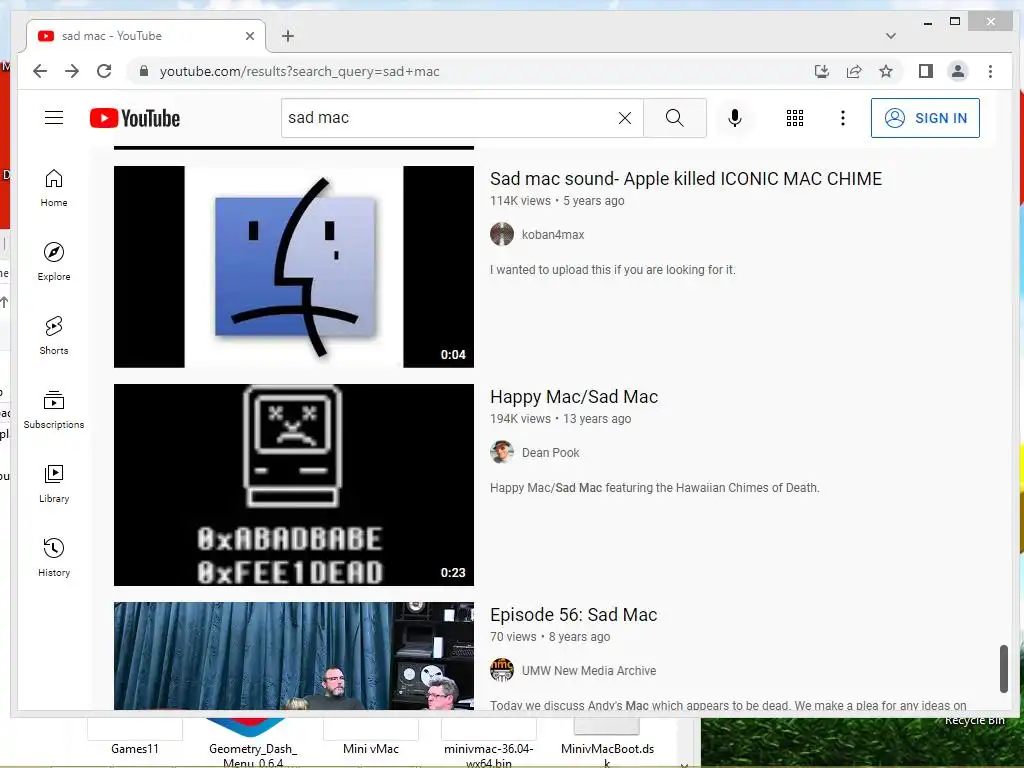This screenshot has height=768, width=1024.
Task: Select Recycle Bin on desktop
Action: [x=974, y=720]
